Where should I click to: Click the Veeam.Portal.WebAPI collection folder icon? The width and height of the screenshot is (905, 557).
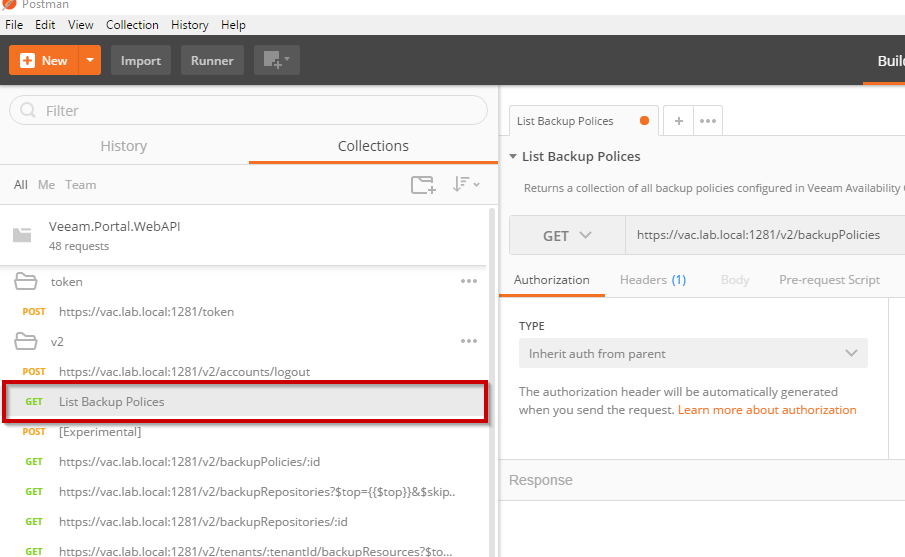22,235
